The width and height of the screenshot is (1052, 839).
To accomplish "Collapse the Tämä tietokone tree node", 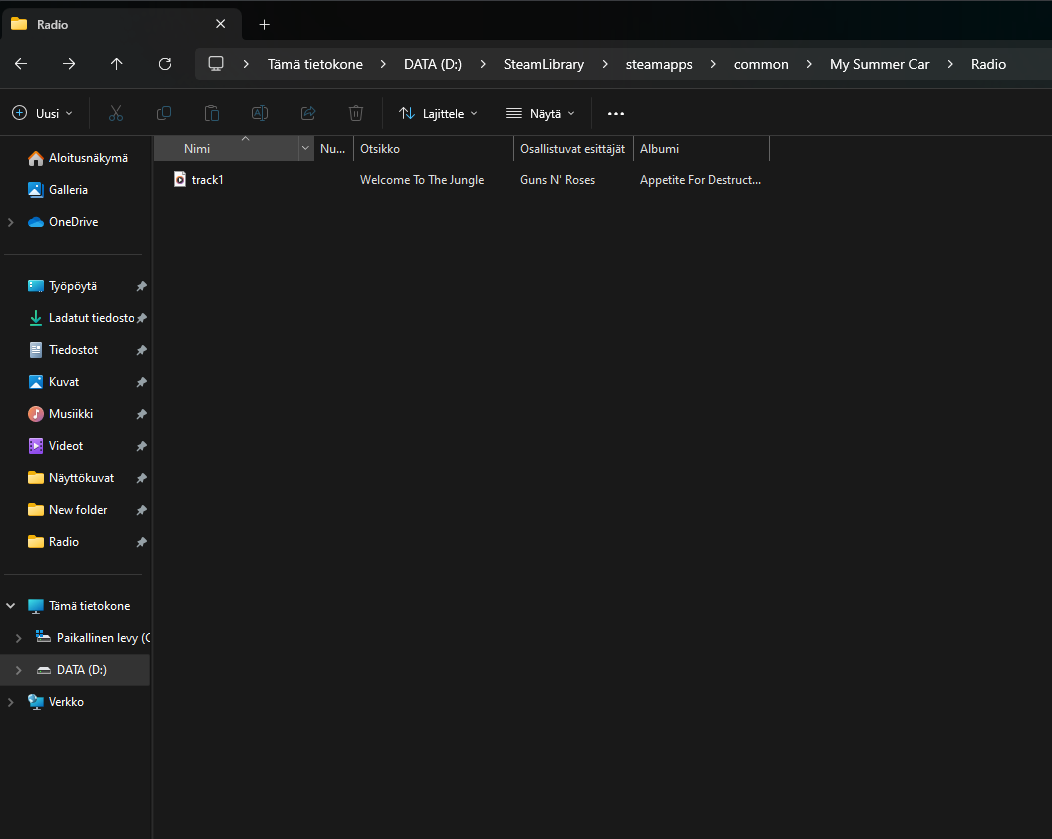I will click(11, 606).
